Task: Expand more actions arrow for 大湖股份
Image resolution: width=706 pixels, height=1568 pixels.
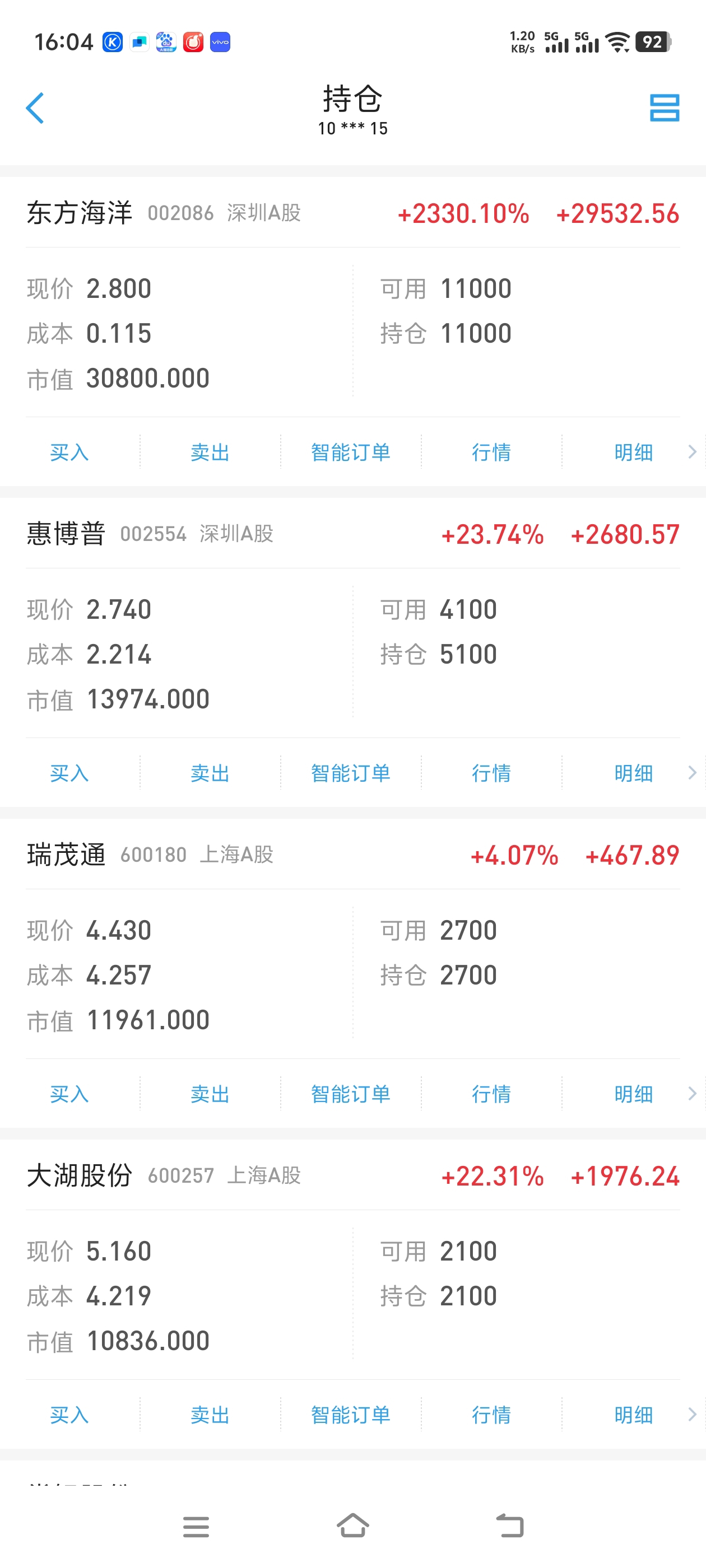Action: pos(692,1414)
